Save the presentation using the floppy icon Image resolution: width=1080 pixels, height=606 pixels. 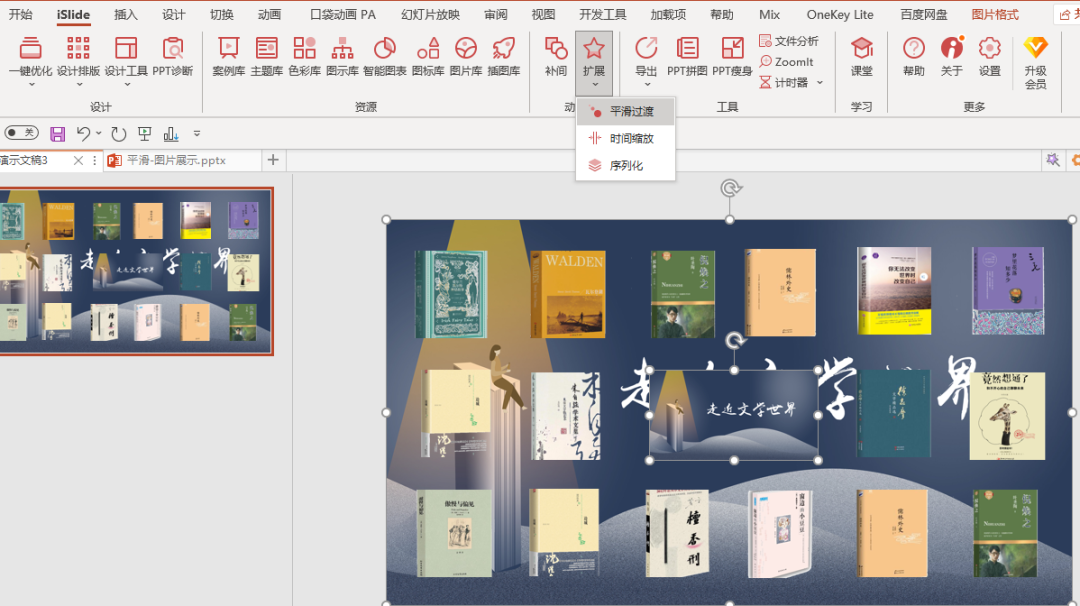[x=58, y=134]
